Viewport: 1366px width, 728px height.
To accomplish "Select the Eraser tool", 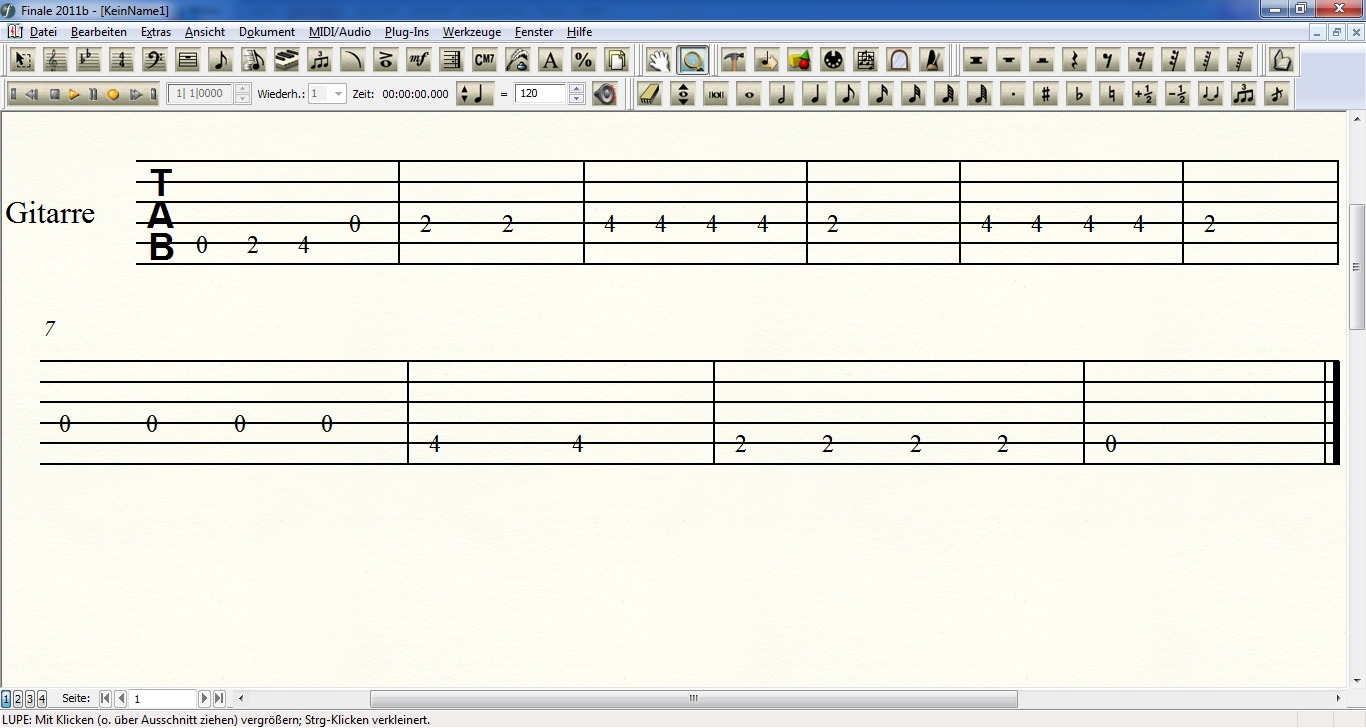I will pyautogui.click(x=650, y=95).
